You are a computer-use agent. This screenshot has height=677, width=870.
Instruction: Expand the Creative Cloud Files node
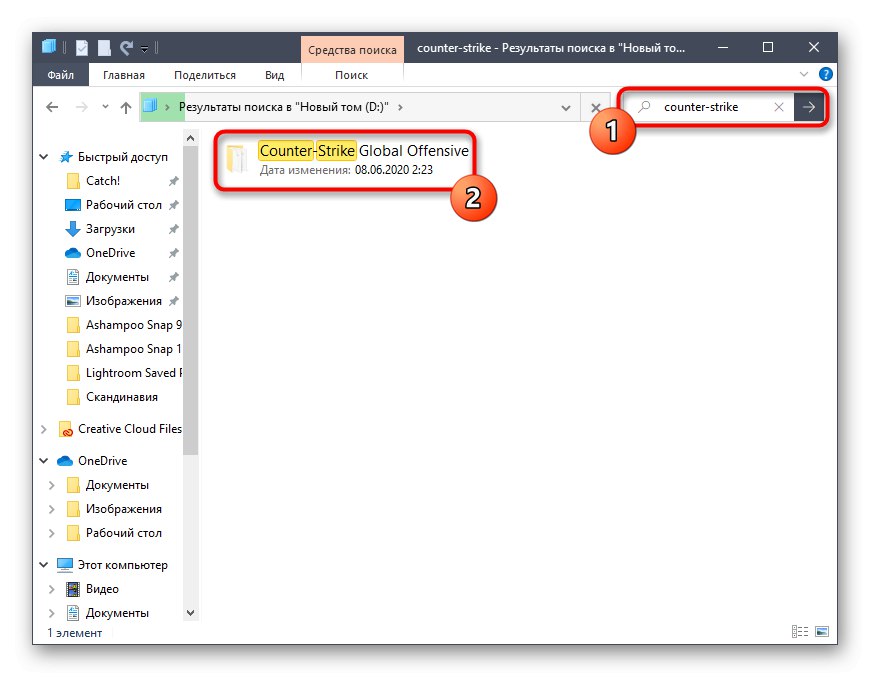(44, 429)
